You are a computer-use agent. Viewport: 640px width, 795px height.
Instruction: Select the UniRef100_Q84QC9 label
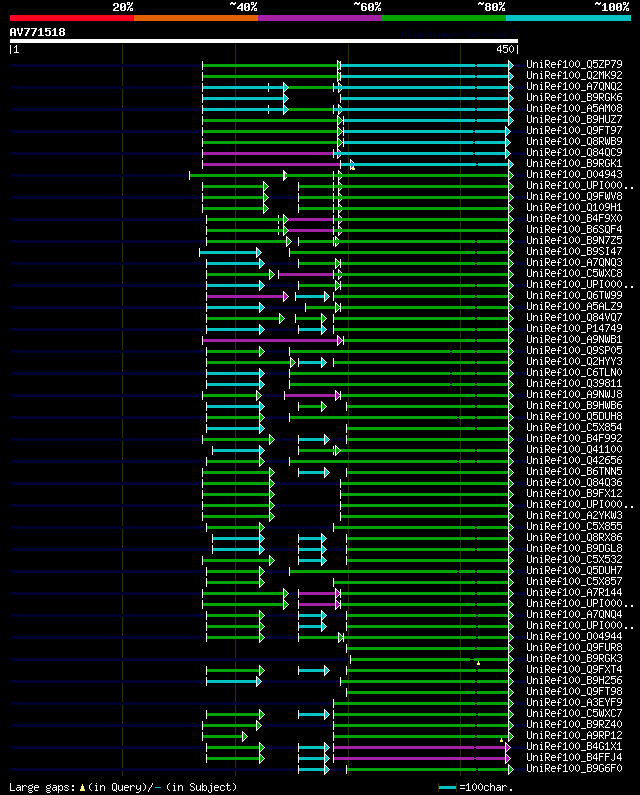pyautogui.click(x=574, y=152)
